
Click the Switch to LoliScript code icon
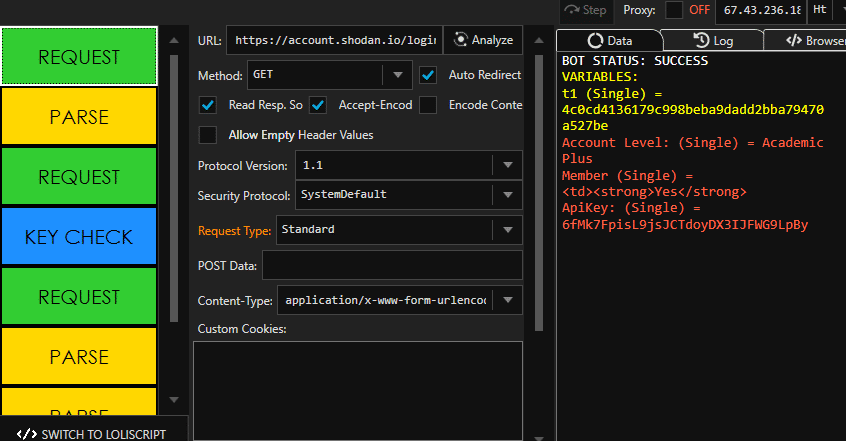tap(27, 434)
